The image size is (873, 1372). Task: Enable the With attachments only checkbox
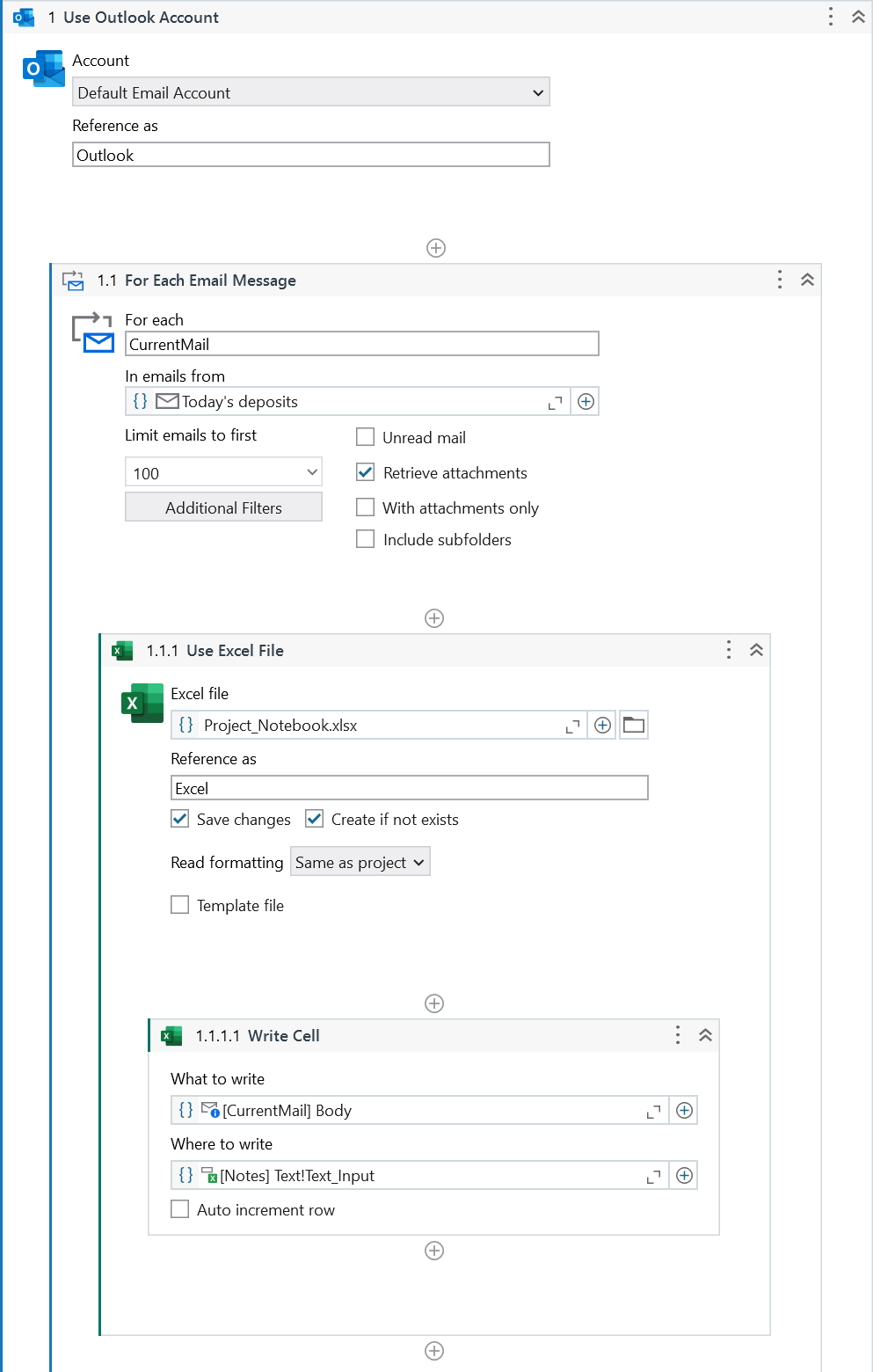tap(365, 507)
